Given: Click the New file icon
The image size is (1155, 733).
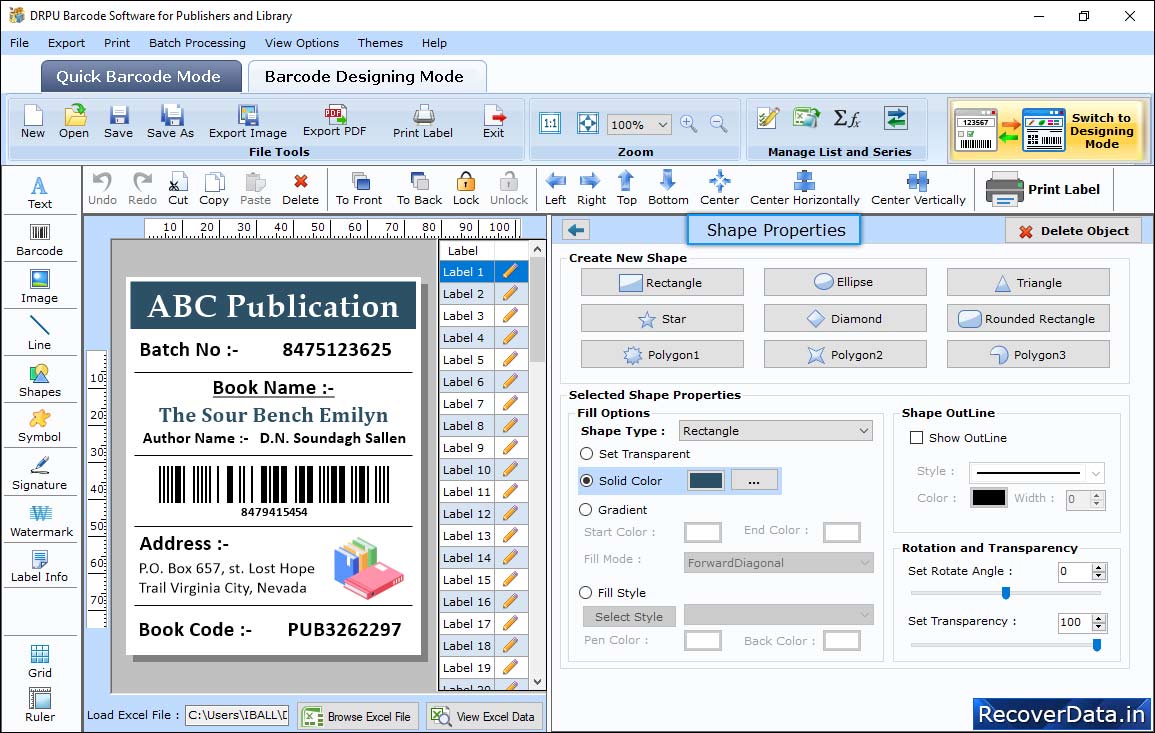Looking at the screenshot, I should click(x=32, y=122).
